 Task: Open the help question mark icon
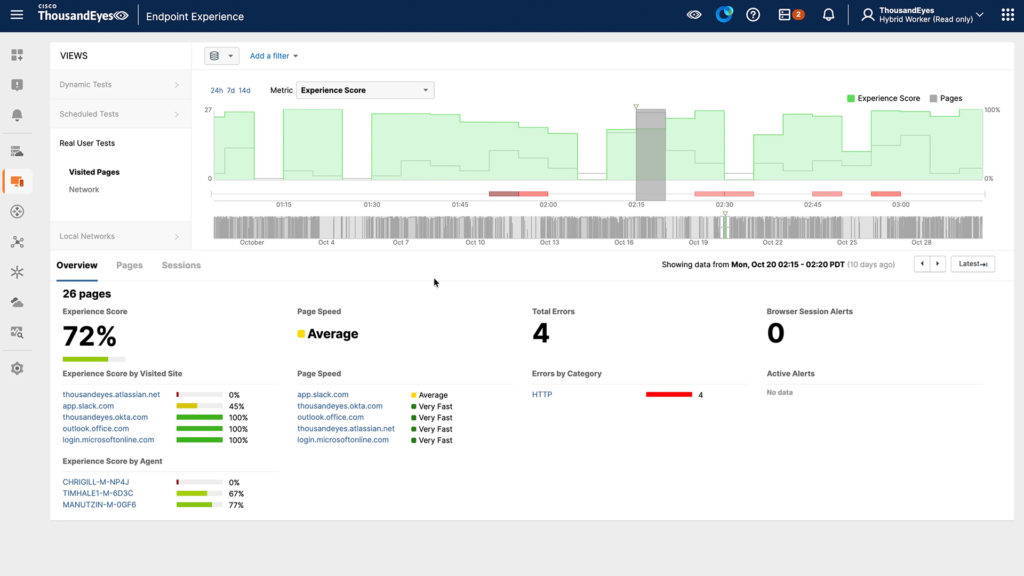point(753,14)
